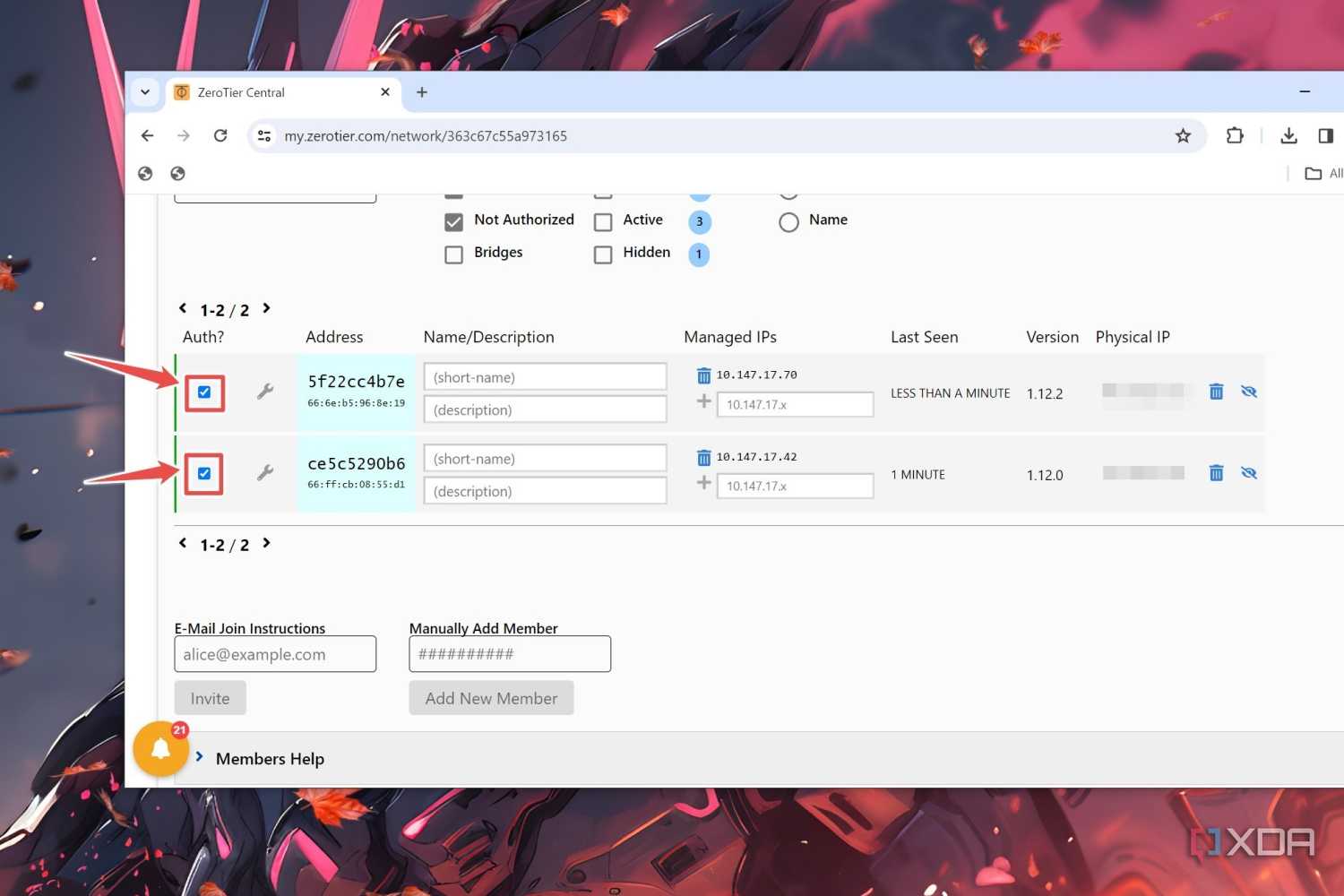Switch to ZeroTier Central tab
1344x896 pixels.
(284, 92)
